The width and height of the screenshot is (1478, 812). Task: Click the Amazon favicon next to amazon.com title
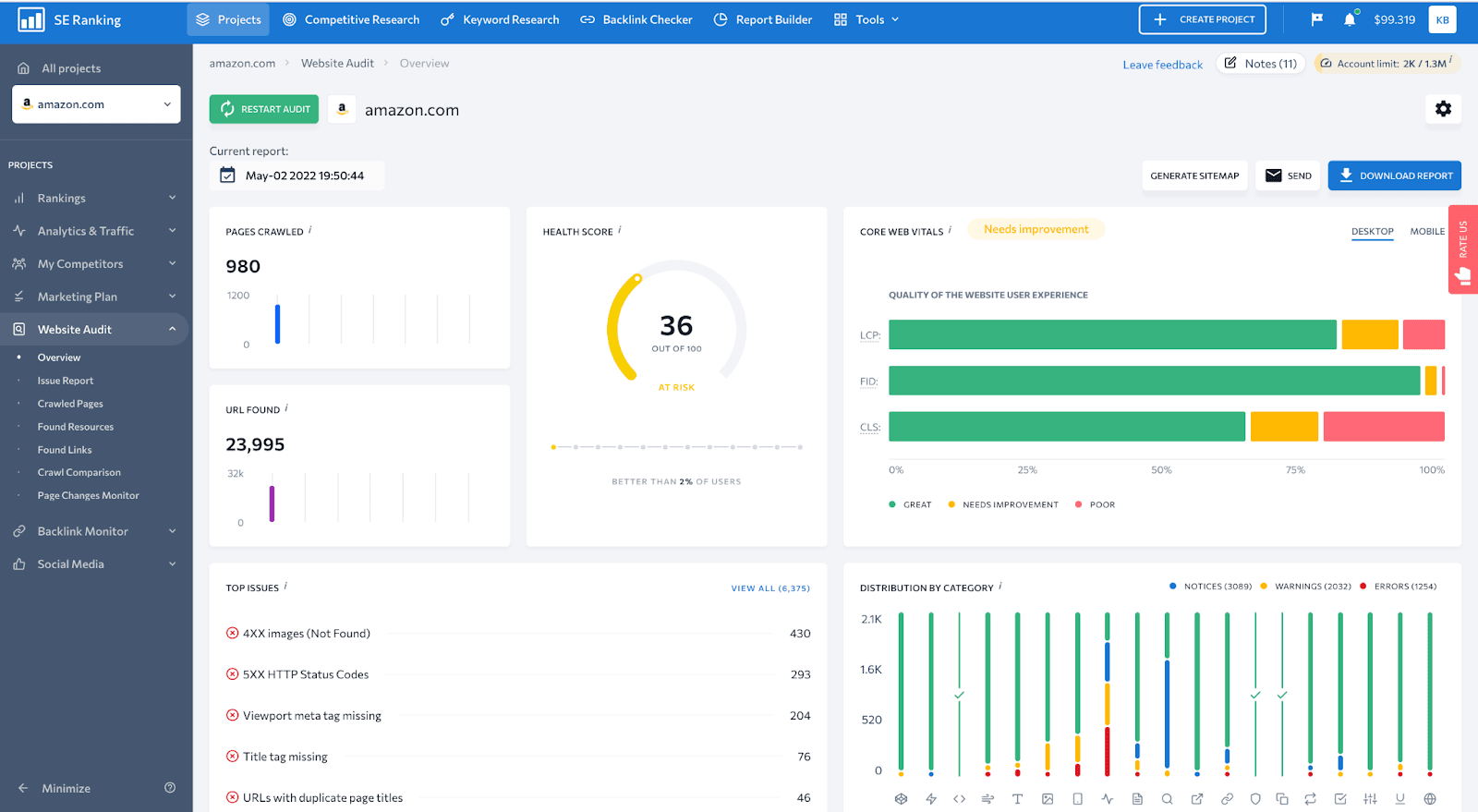point(342,109)
